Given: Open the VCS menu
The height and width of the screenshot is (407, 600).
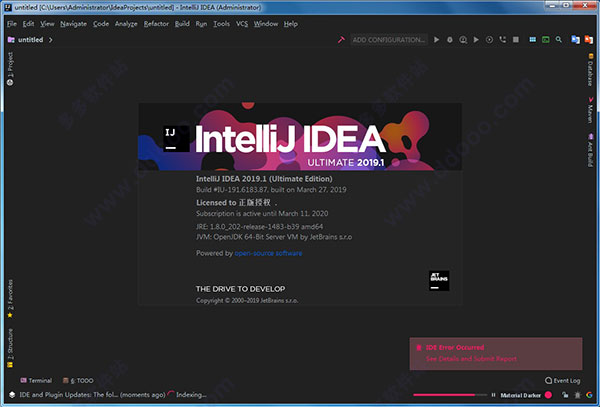Looking at the screenshot, I should [242, 24].
